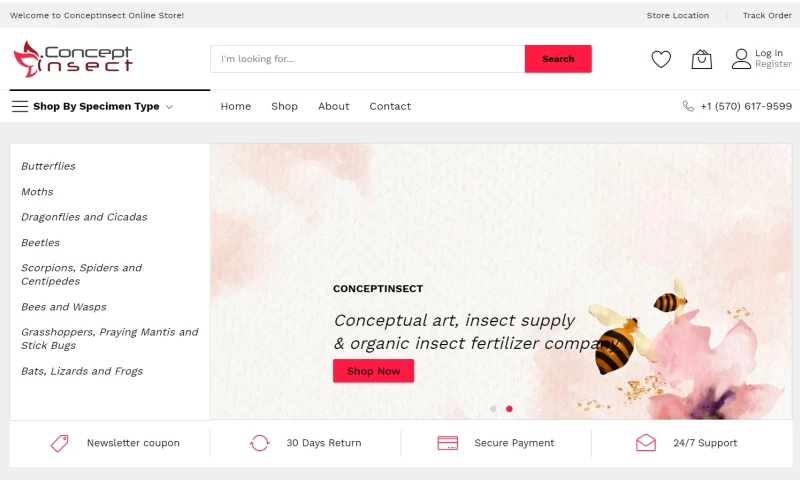This screenshot has height=480, width=800.
Task: Open the Shop menu item
Action: point(284,106)
